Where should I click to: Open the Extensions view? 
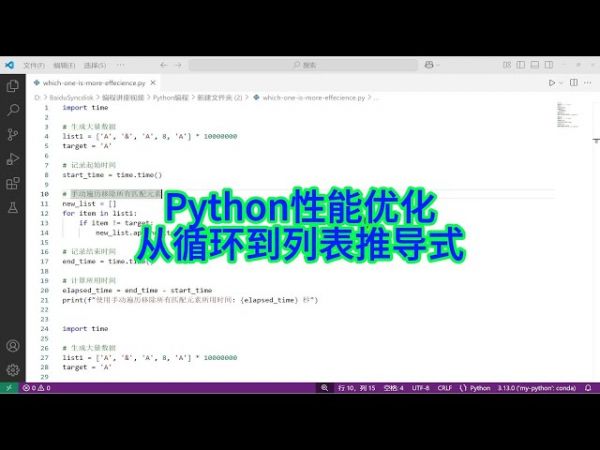click(13, 183)
